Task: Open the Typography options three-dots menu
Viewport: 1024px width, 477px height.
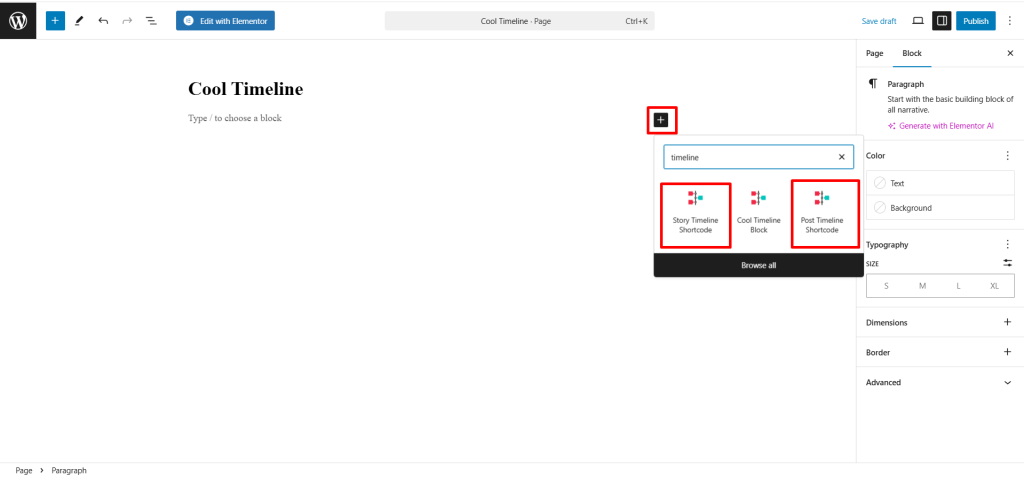Action: 1007,244
